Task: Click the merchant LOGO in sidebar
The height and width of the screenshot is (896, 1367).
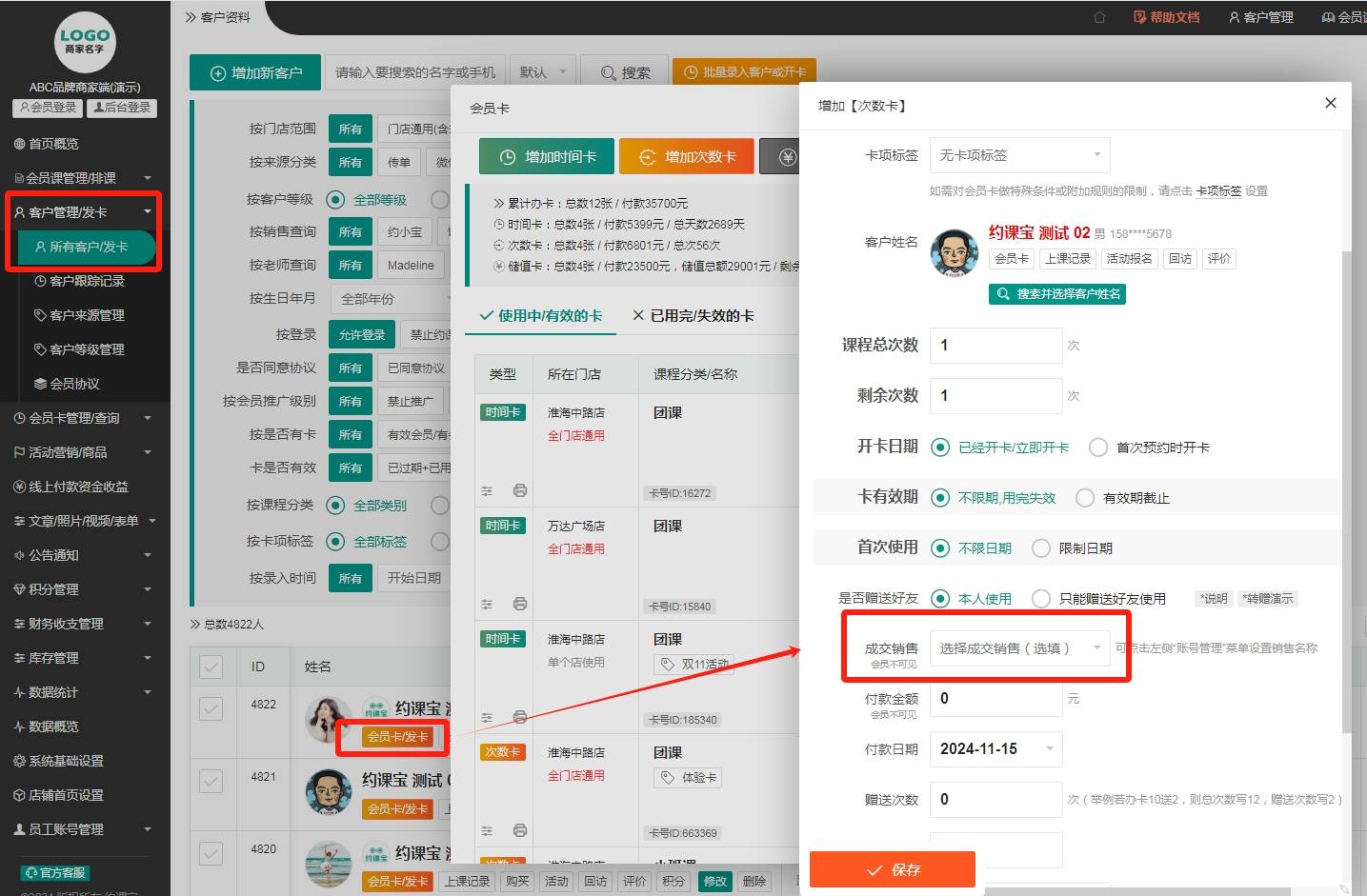Action: click(85, 41)
